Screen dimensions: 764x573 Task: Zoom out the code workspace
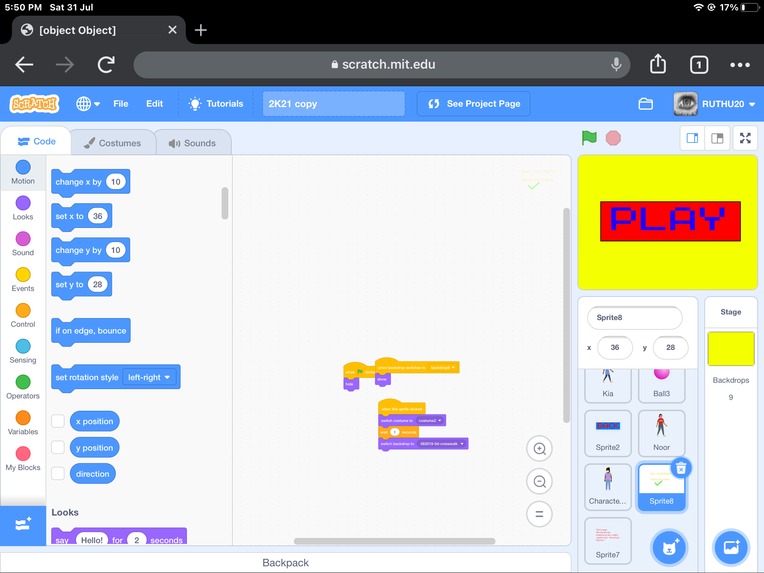(539, 481)
